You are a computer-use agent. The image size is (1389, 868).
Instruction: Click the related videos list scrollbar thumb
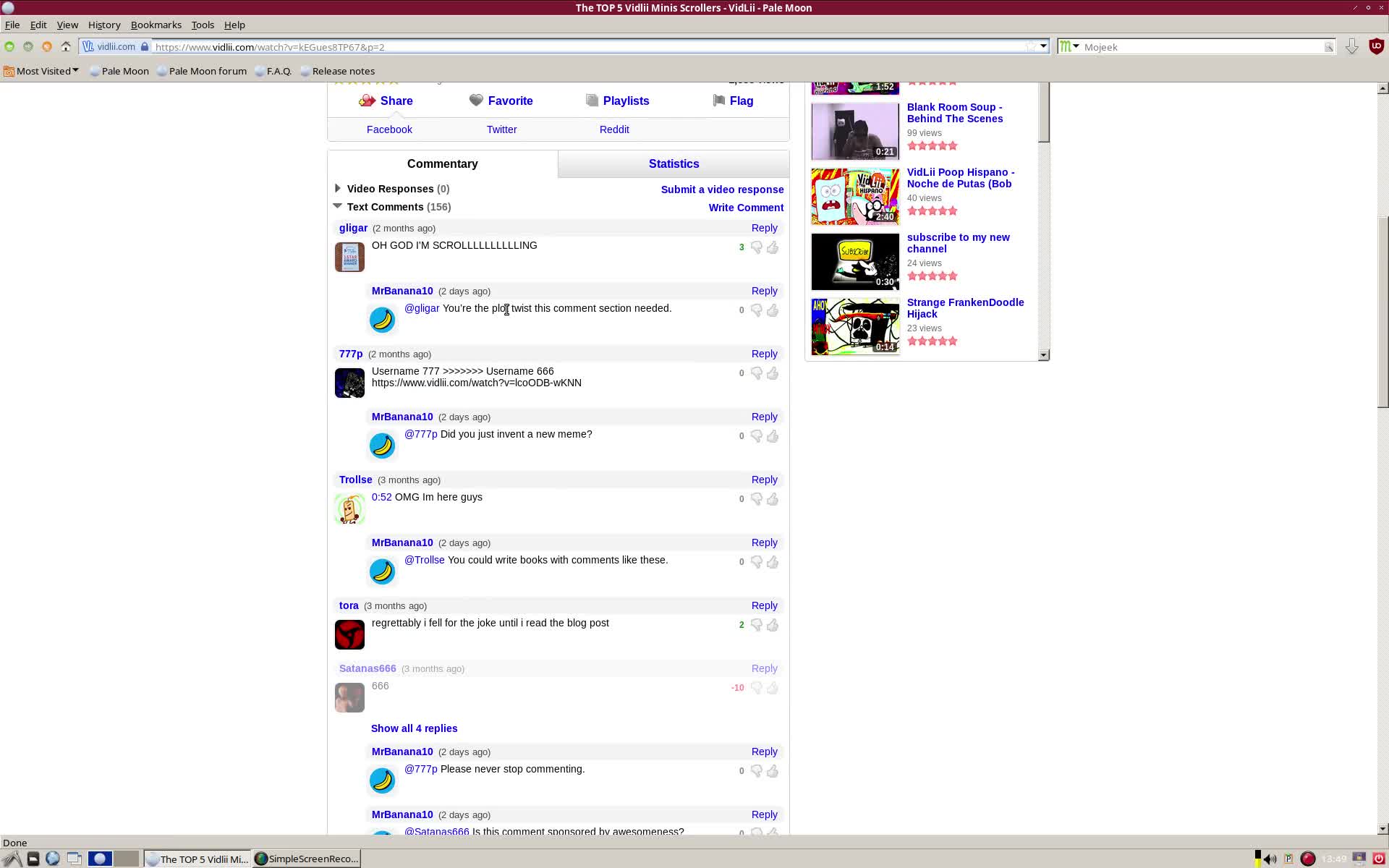[1043, 112]
